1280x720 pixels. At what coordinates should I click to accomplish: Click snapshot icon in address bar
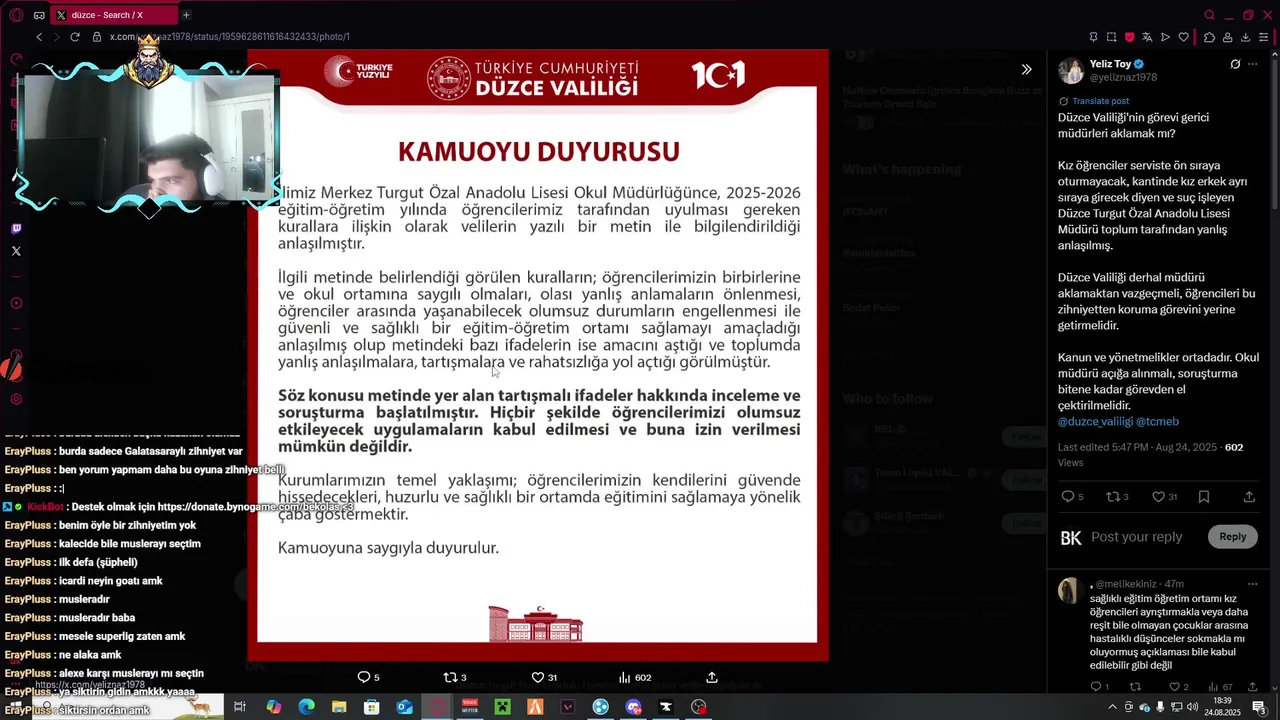(x=1111, y=37)
